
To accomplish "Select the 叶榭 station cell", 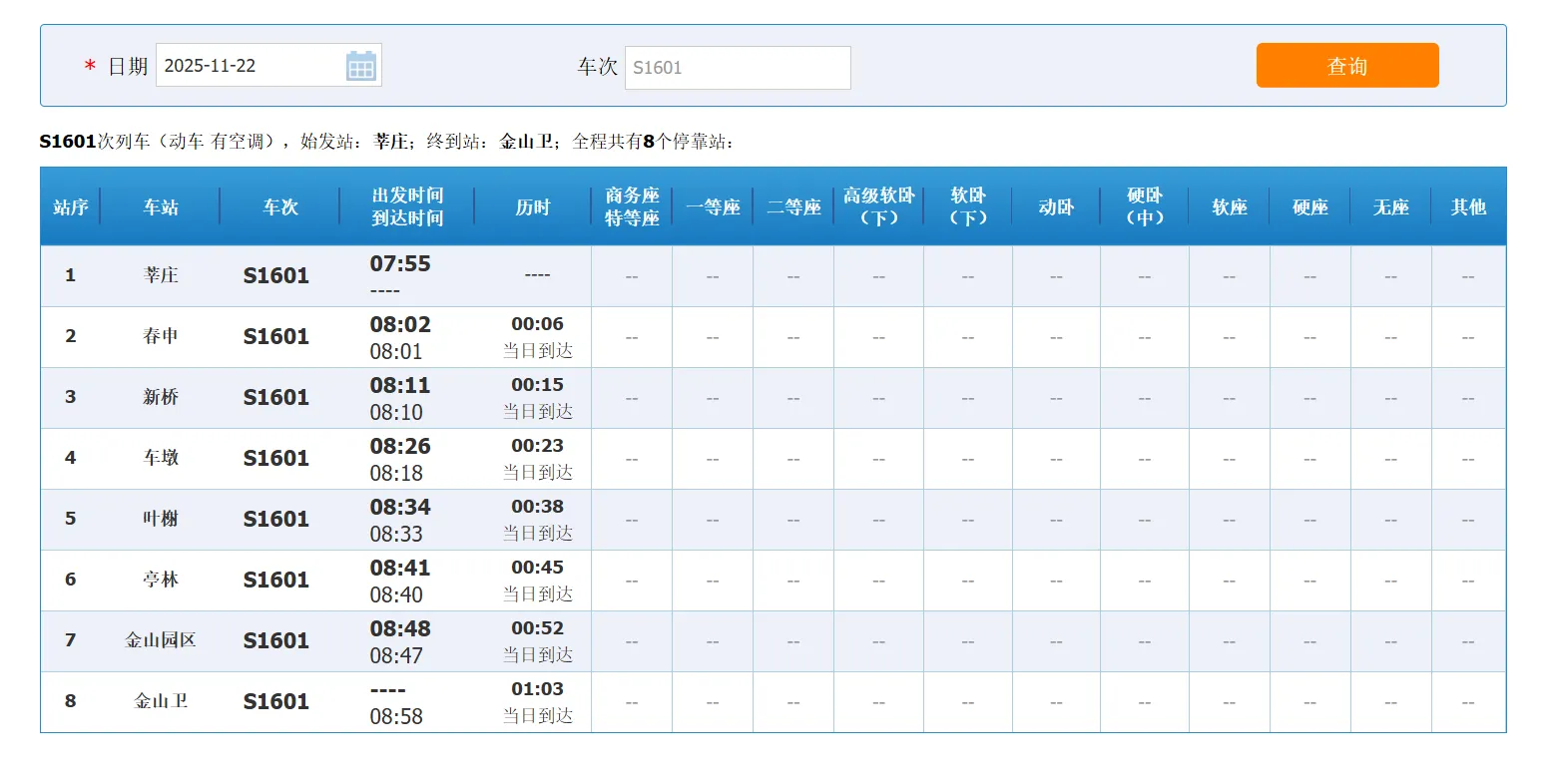I will click(161, 519).
